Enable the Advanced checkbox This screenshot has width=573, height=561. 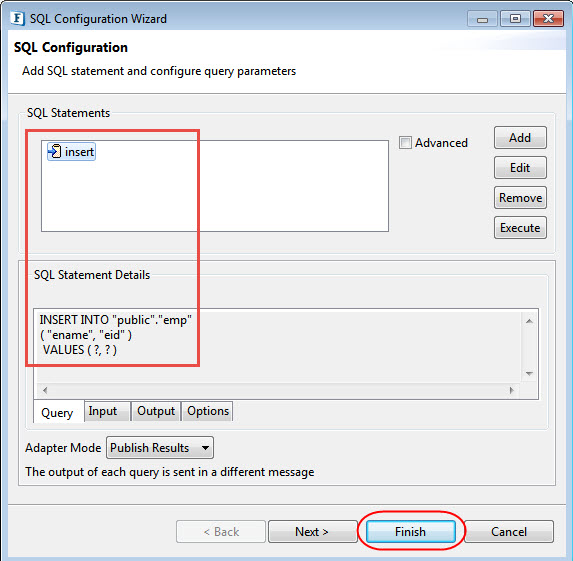pyautogui.click(x=405, y=143)
